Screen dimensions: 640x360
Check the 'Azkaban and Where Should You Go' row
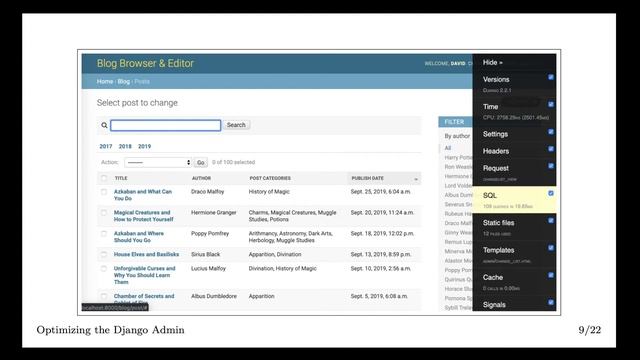pyautogui.click(x=104, y=233)
